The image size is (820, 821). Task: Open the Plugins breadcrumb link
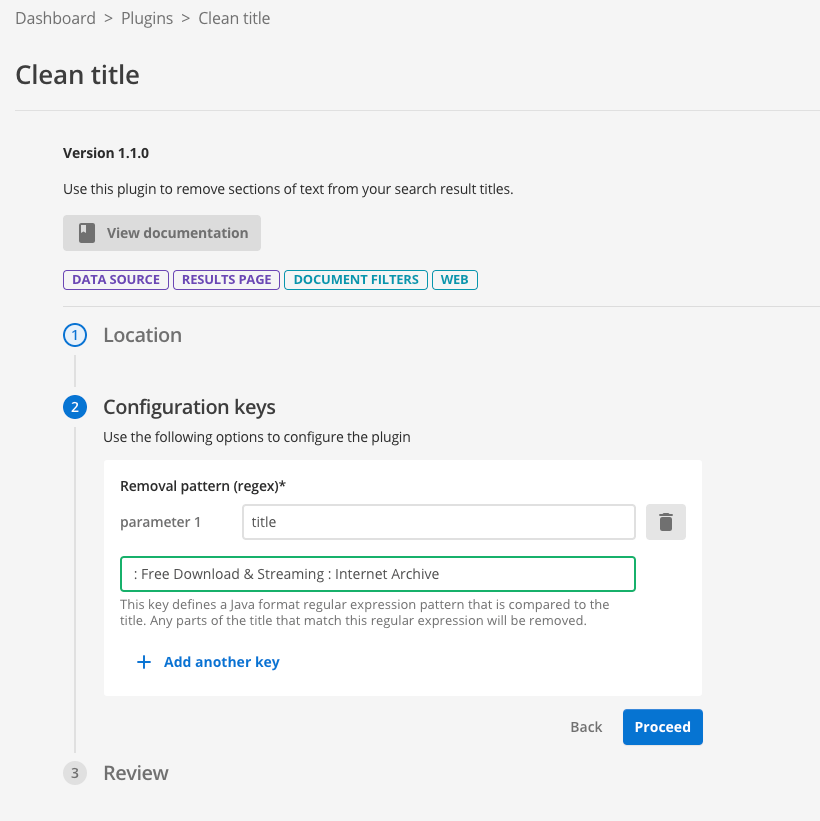[x=146, y=18]
